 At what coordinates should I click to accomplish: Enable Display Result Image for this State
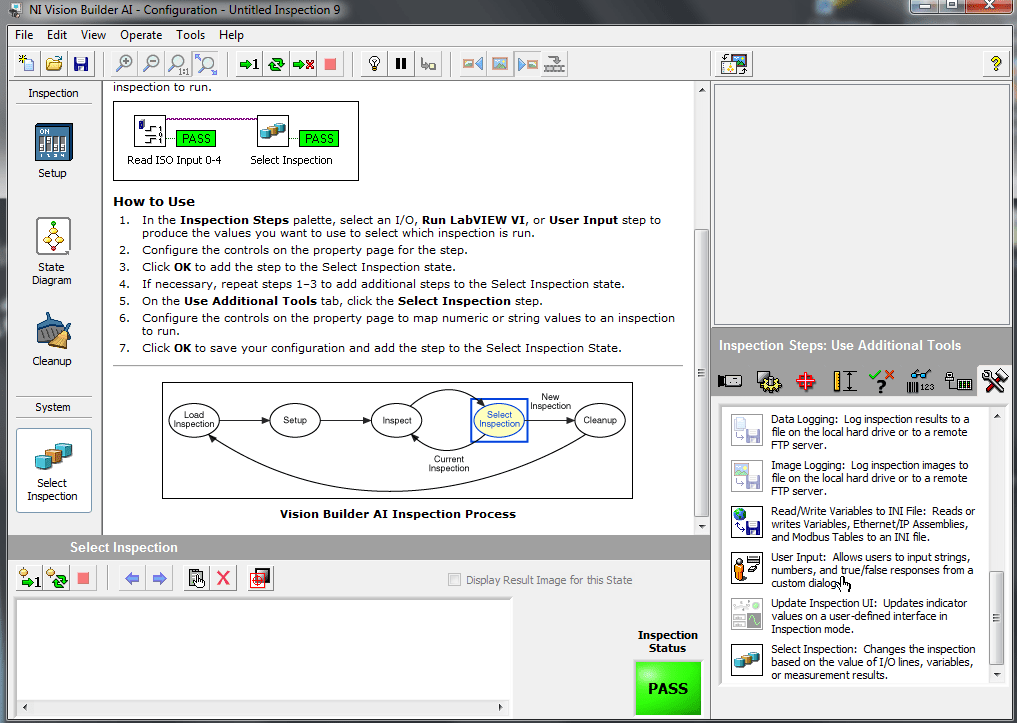tap(455, 580)
